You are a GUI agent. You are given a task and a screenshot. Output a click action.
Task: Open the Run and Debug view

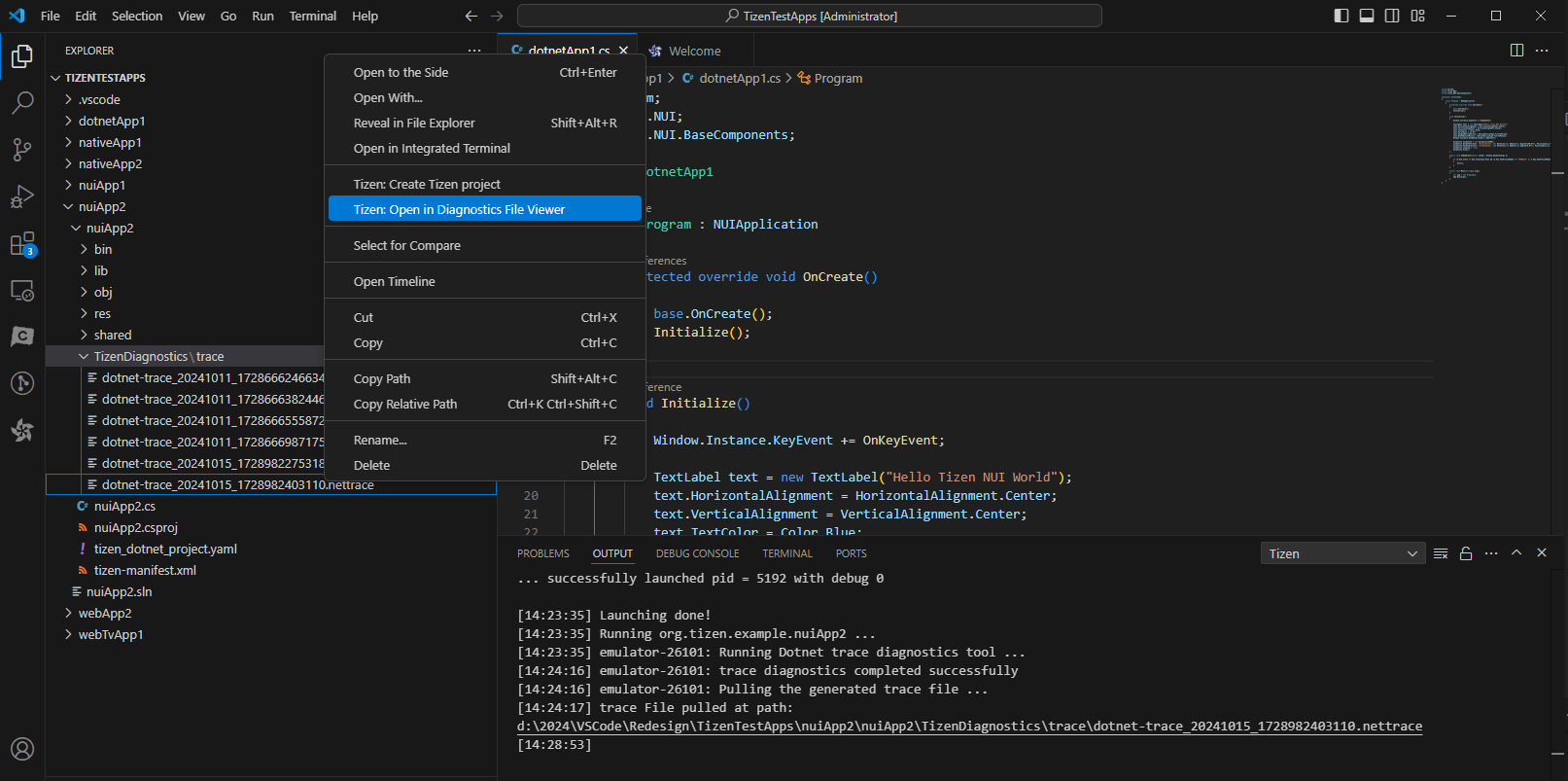[21, 196]
